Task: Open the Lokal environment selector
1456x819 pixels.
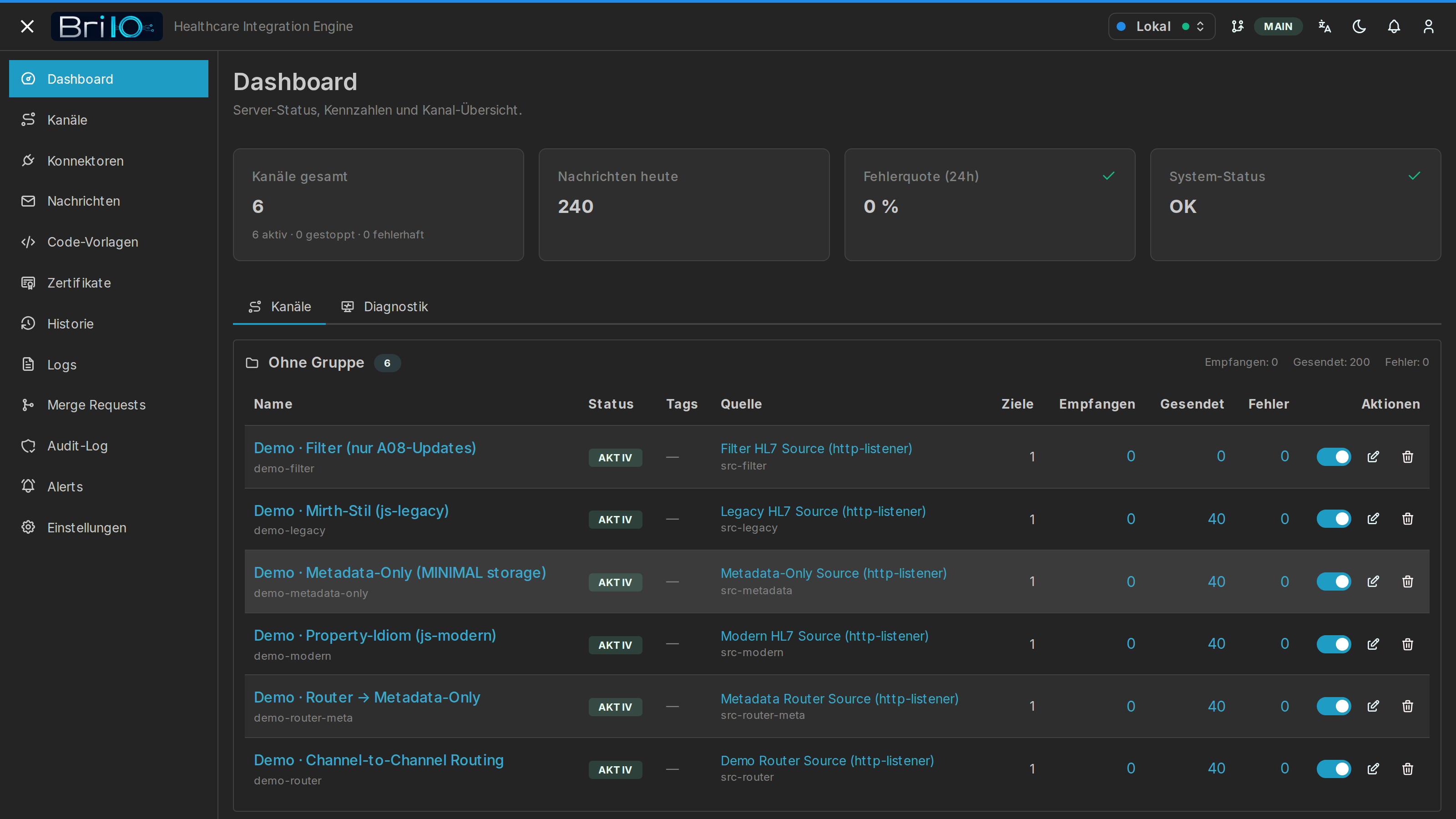Action: tap(1162, 26)
